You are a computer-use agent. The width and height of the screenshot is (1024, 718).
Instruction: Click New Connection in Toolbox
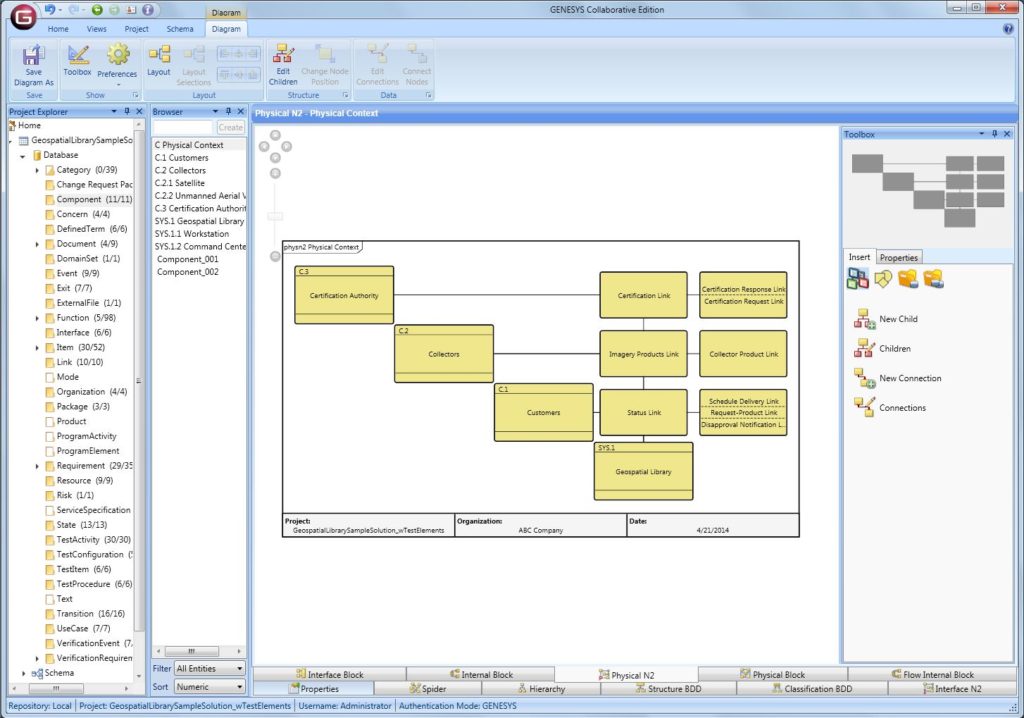pos(897,378)
